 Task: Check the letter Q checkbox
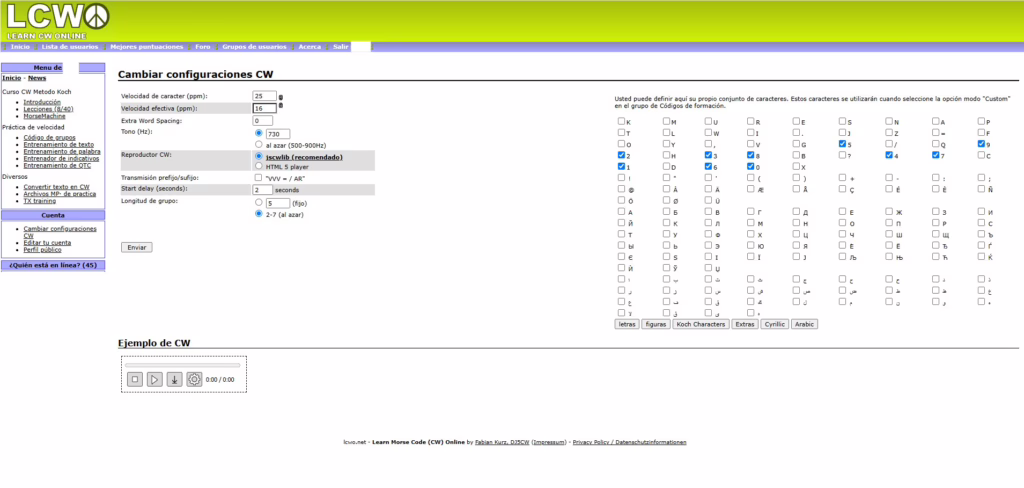point(936,143)
